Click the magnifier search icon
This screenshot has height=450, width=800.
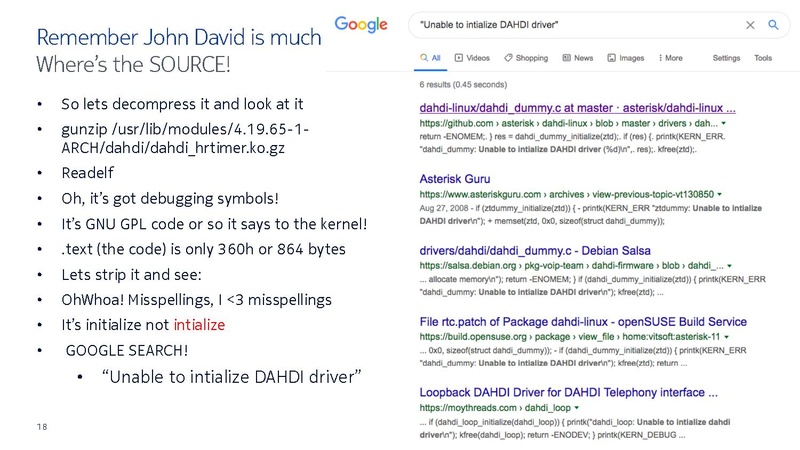click(x=773, y=25)
